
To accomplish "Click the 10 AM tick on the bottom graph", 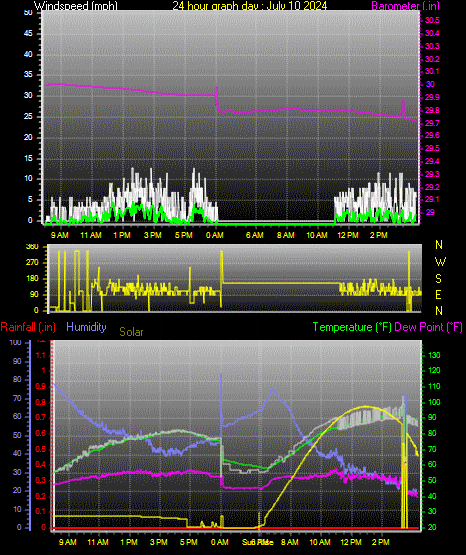I will click(x=320, y=542).
